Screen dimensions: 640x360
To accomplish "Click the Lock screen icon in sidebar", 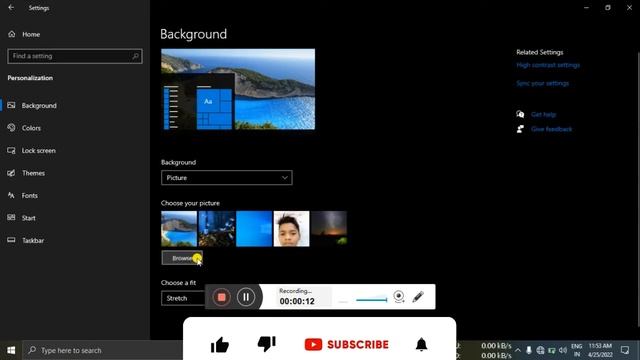I will [x=11, y=150].
